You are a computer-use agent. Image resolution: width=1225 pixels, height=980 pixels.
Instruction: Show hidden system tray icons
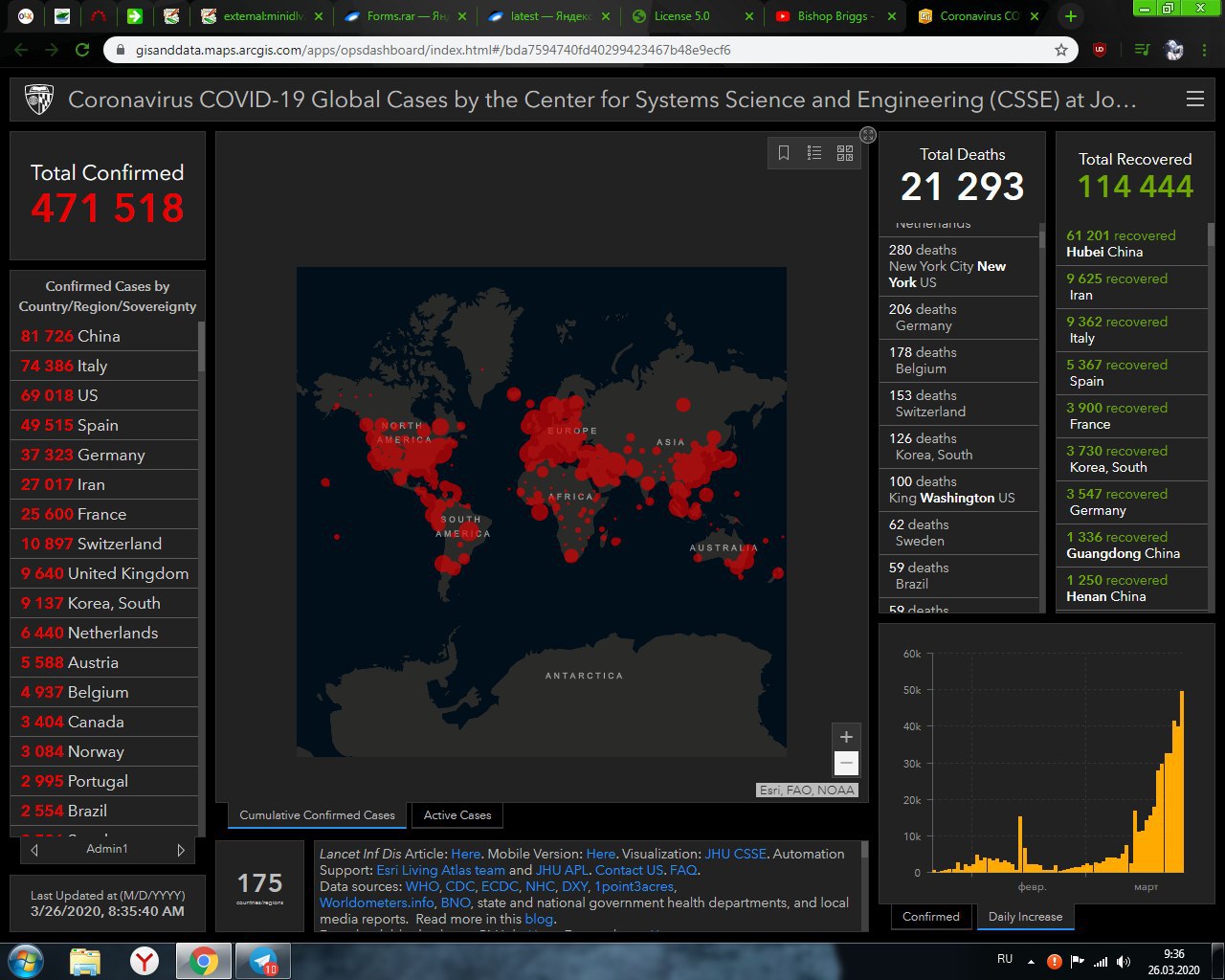[1031, 962]
